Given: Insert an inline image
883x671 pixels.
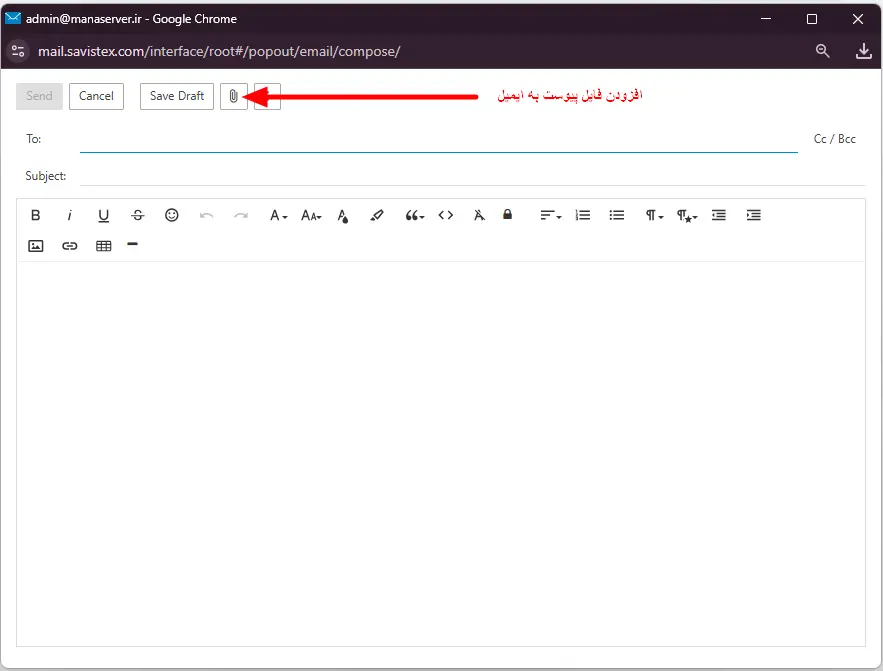Looking at the screenshot, I should coord(35,245).
